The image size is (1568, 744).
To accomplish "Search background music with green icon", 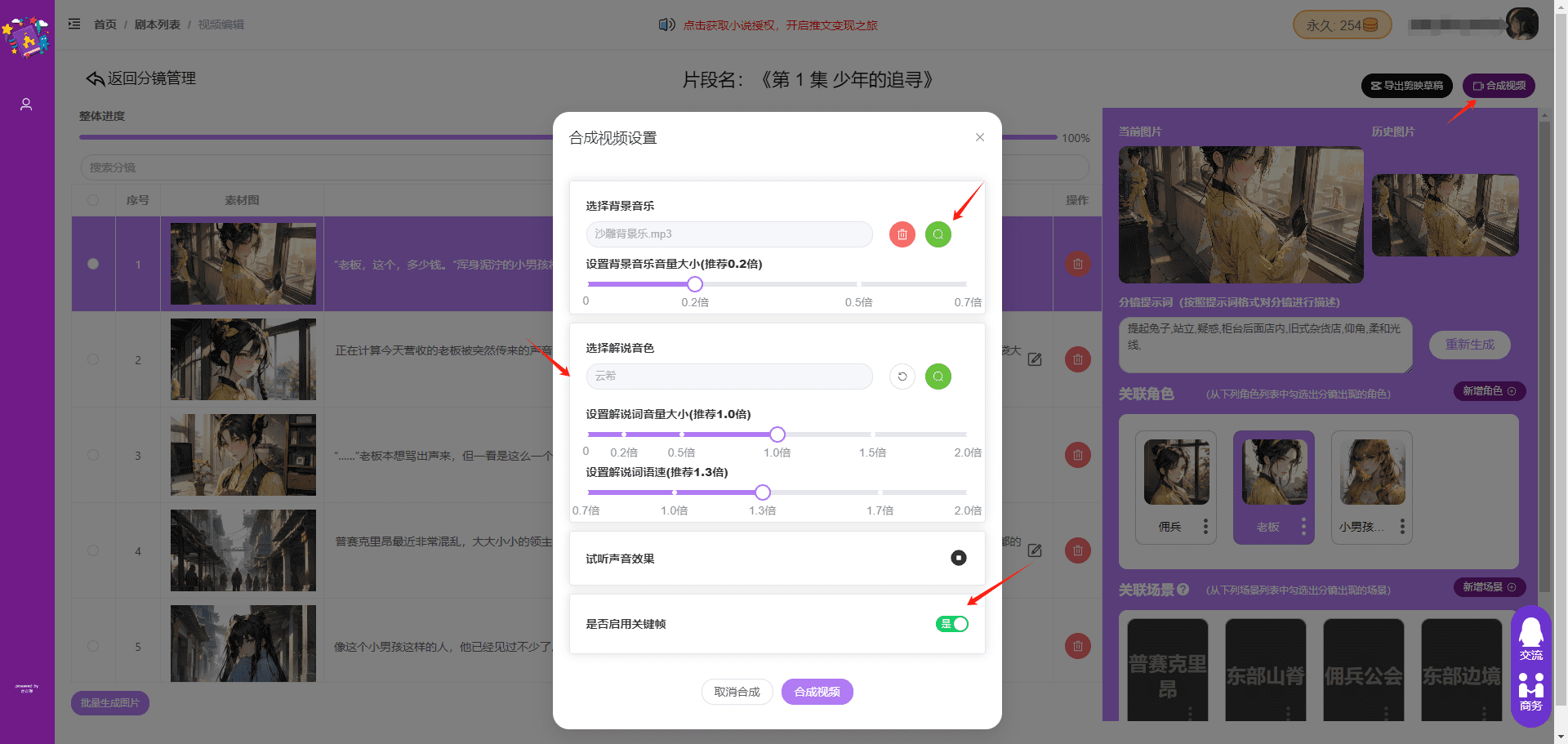I will click(x=938, y=234).
